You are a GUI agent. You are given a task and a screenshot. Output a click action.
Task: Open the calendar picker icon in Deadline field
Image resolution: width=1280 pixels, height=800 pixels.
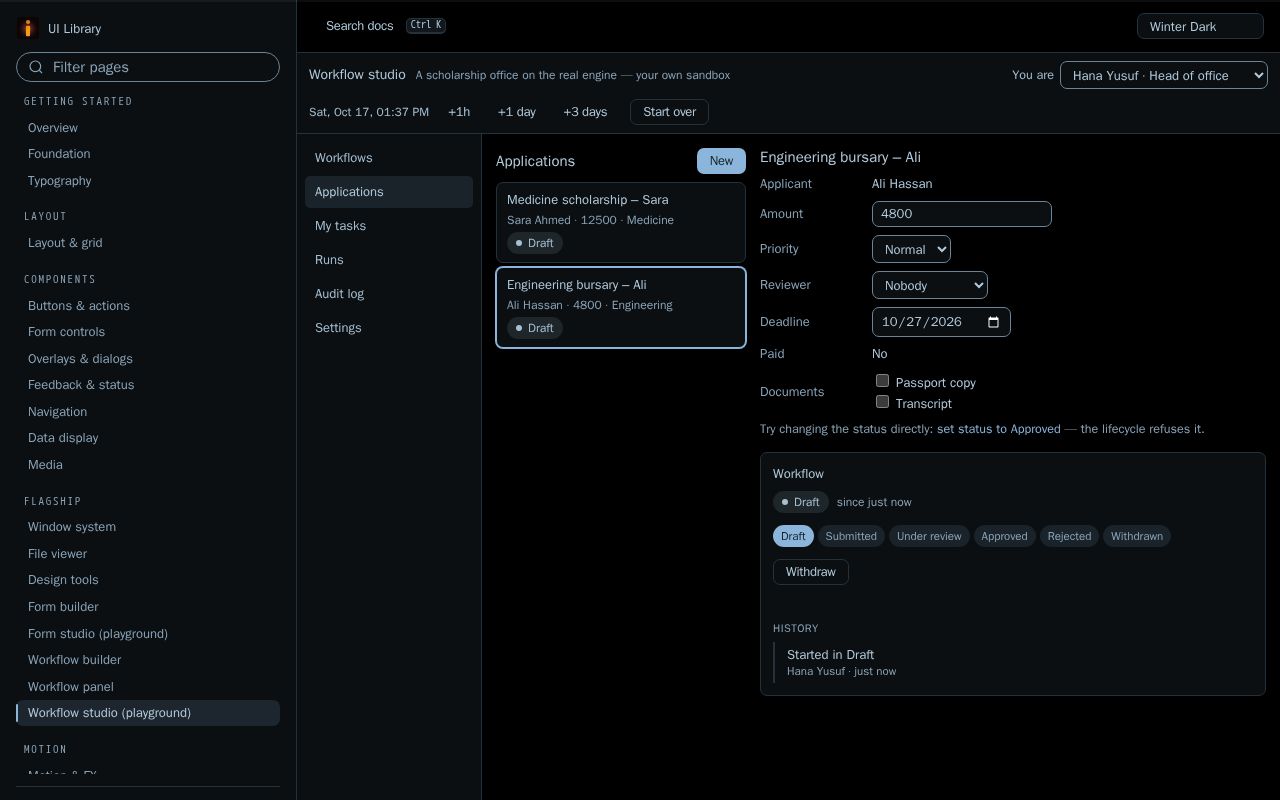pos(993,322)
